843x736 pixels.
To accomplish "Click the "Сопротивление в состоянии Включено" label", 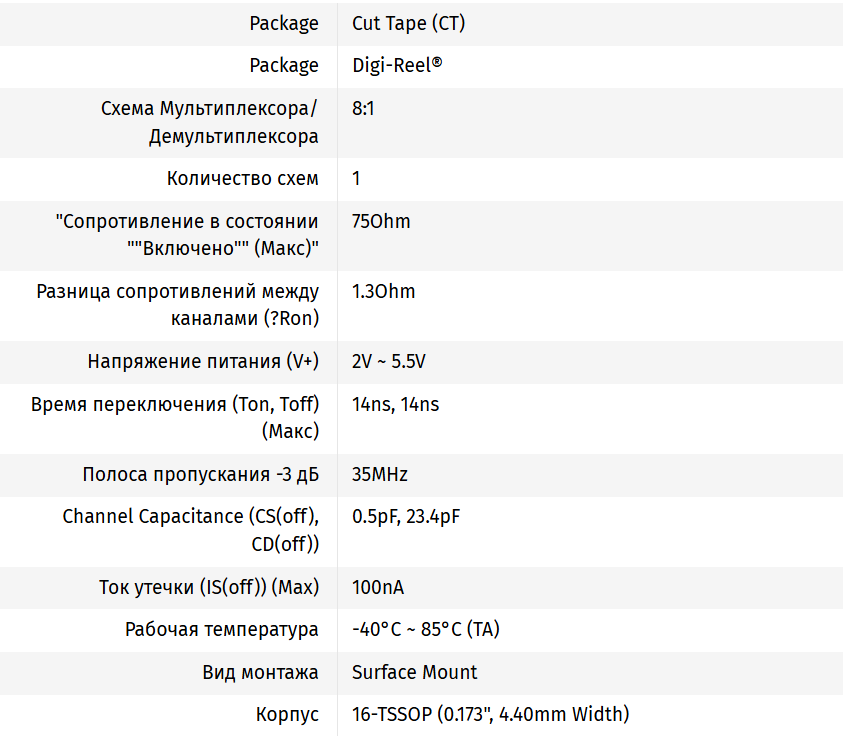I will click(x=188, y=235).
